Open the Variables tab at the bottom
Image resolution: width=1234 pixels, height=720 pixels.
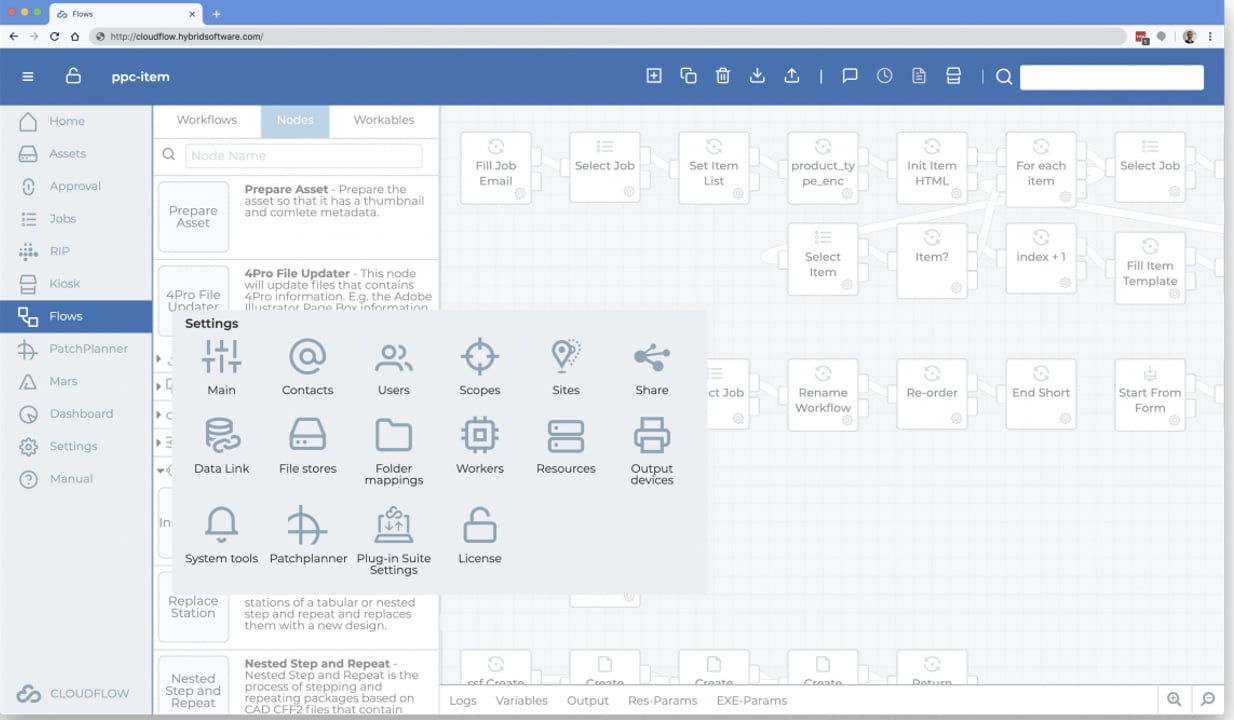[521, 700]
